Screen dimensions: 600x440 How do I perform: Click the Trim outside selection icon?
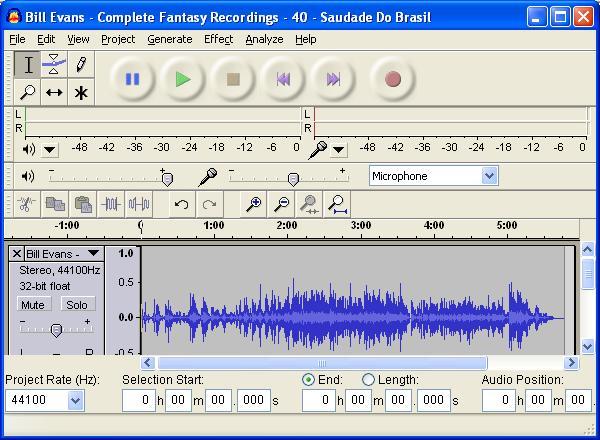coord(111,204)
